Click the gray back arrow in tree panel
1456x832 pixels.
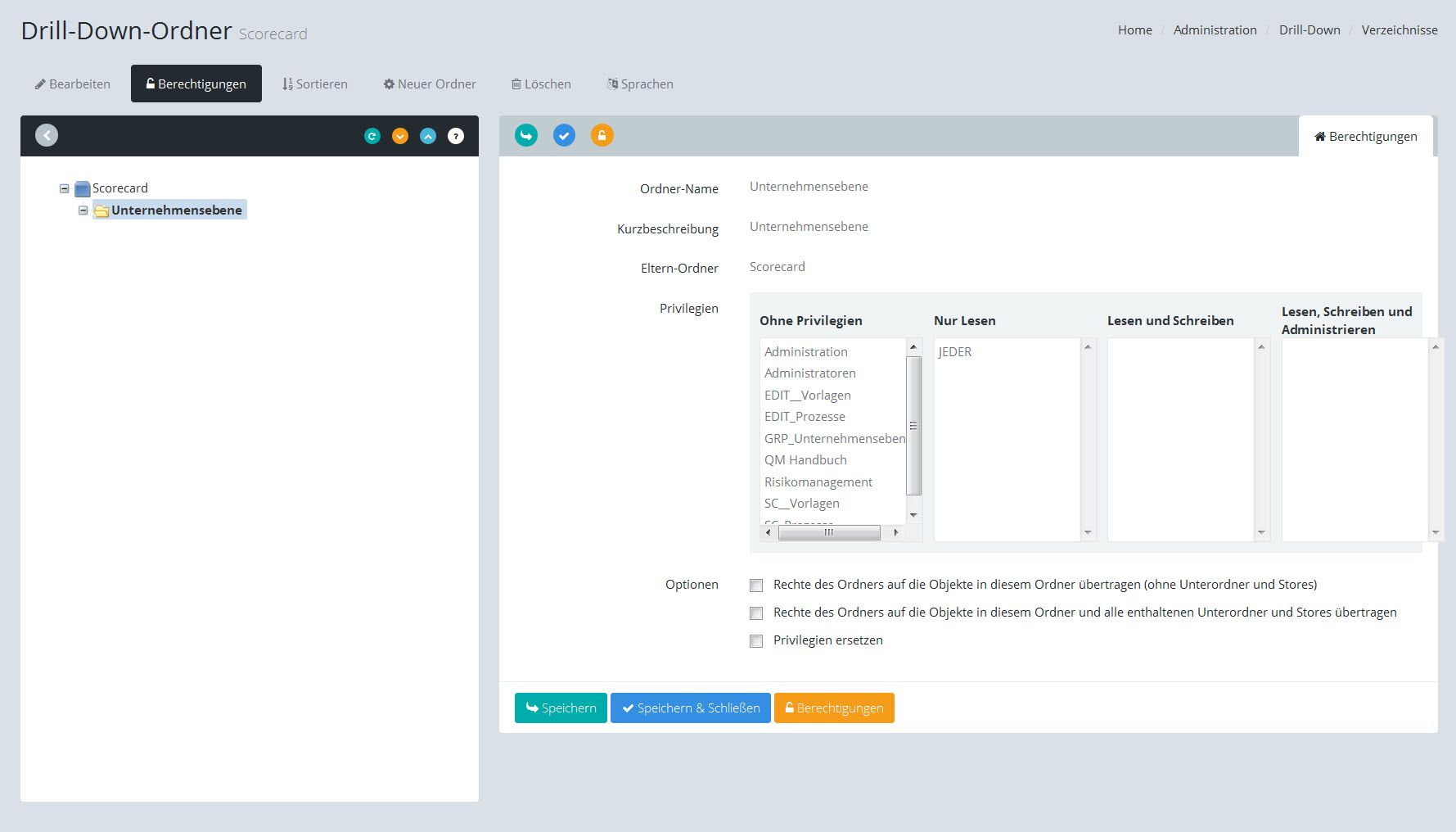coord(47,135)
